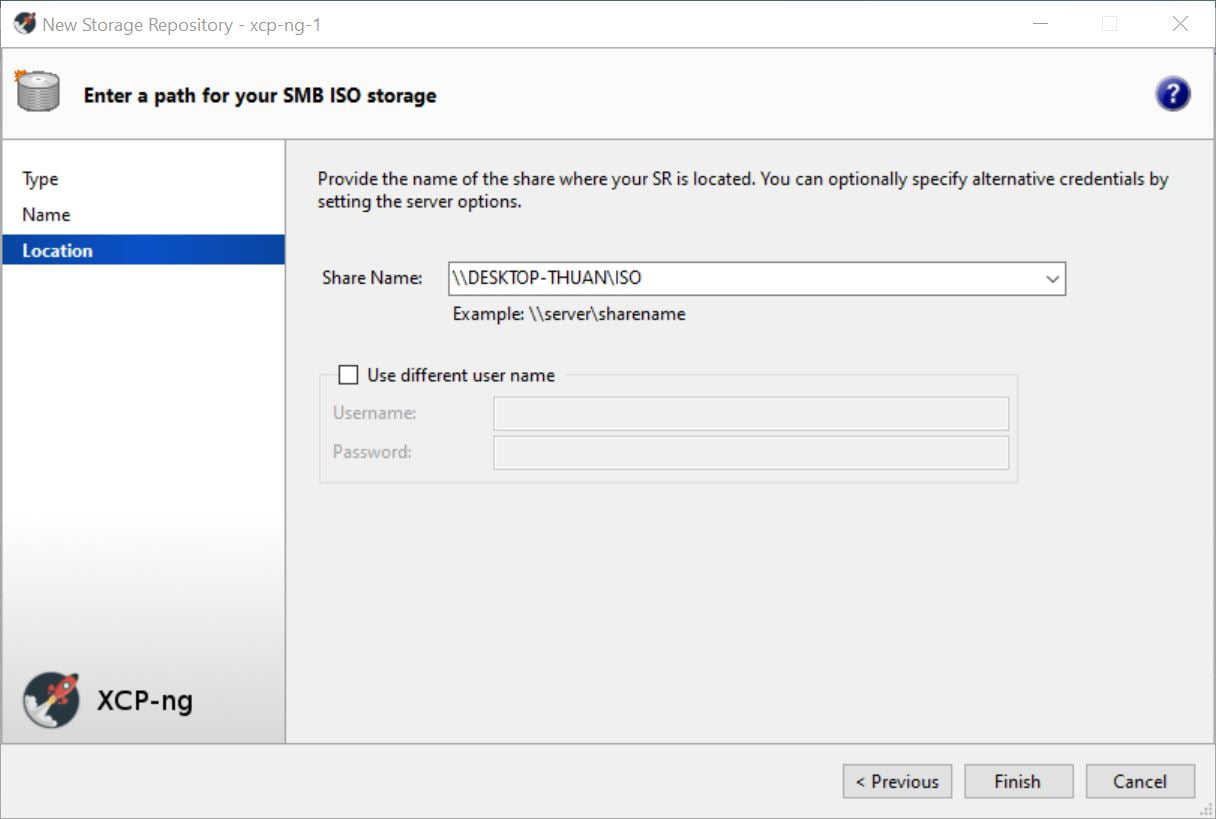Minimize the New Storage Repository window
This screenshot has height=819, width=1216.
pyautogui.click(x=1039, y=24)
